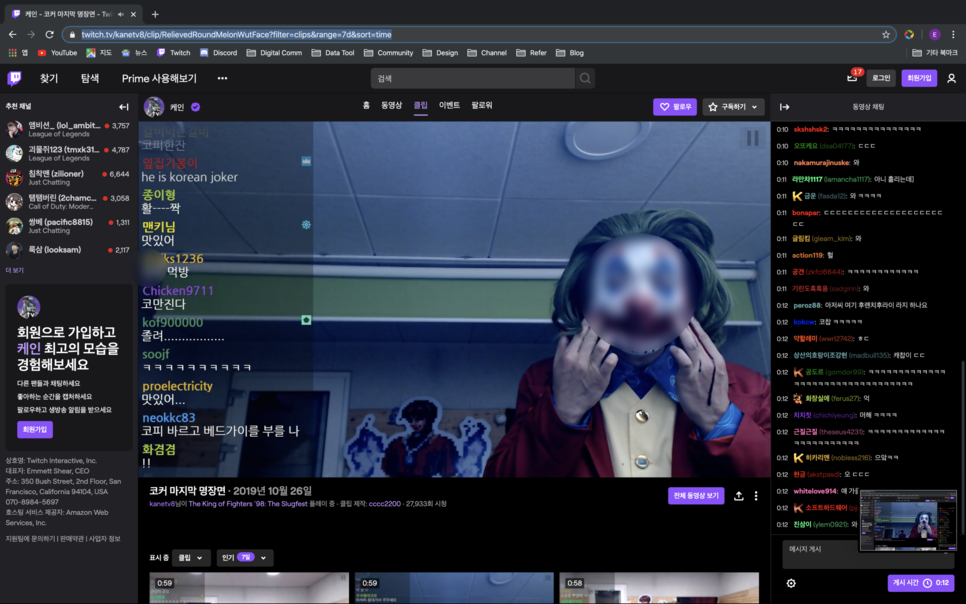
Task: Open the Digital Comm bookmark folder
Action: click(274, 53)
